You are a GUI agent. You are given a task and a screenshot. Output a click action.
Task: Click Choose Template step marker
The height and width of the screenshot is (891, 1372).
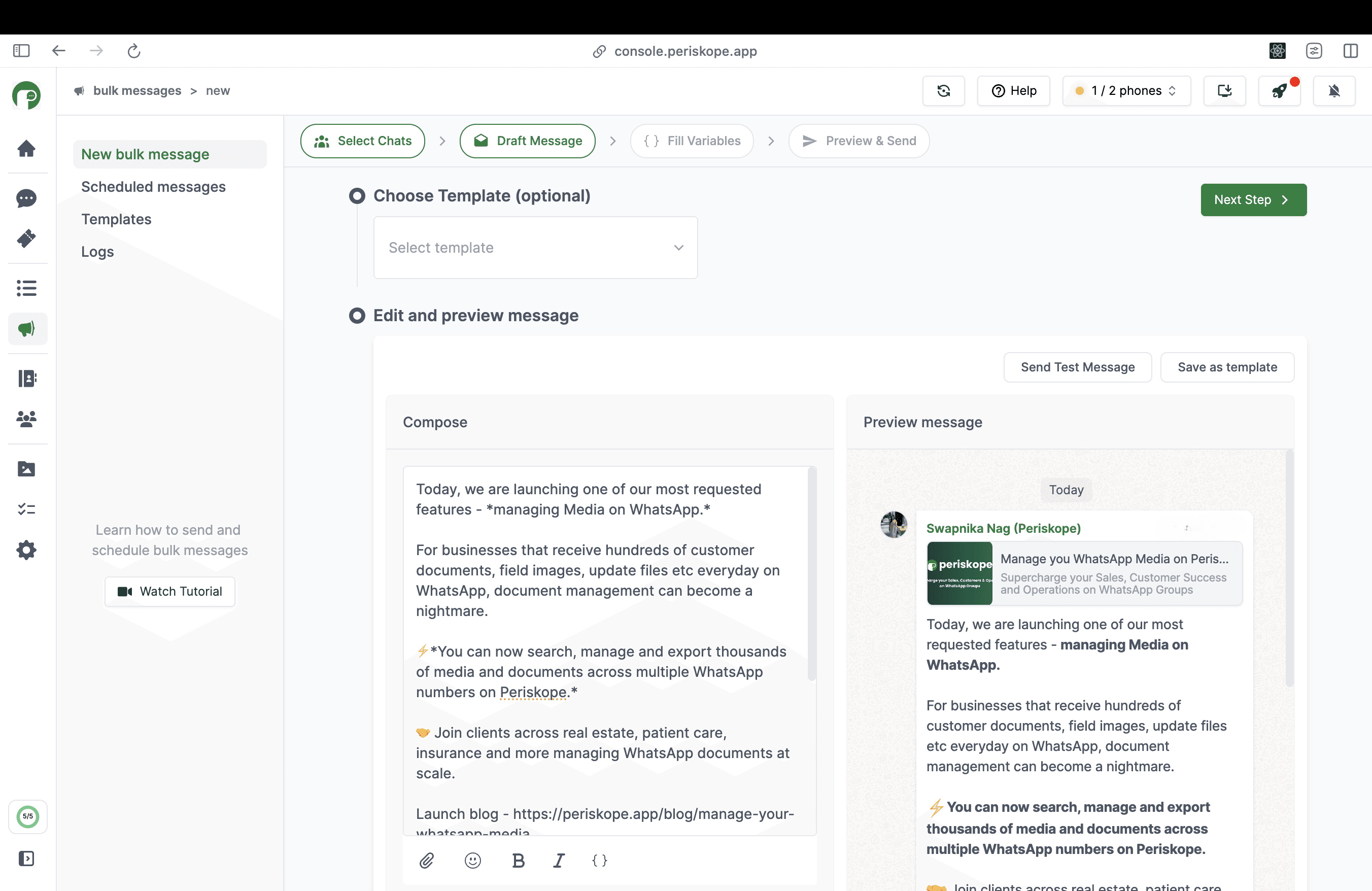[357, 196]
